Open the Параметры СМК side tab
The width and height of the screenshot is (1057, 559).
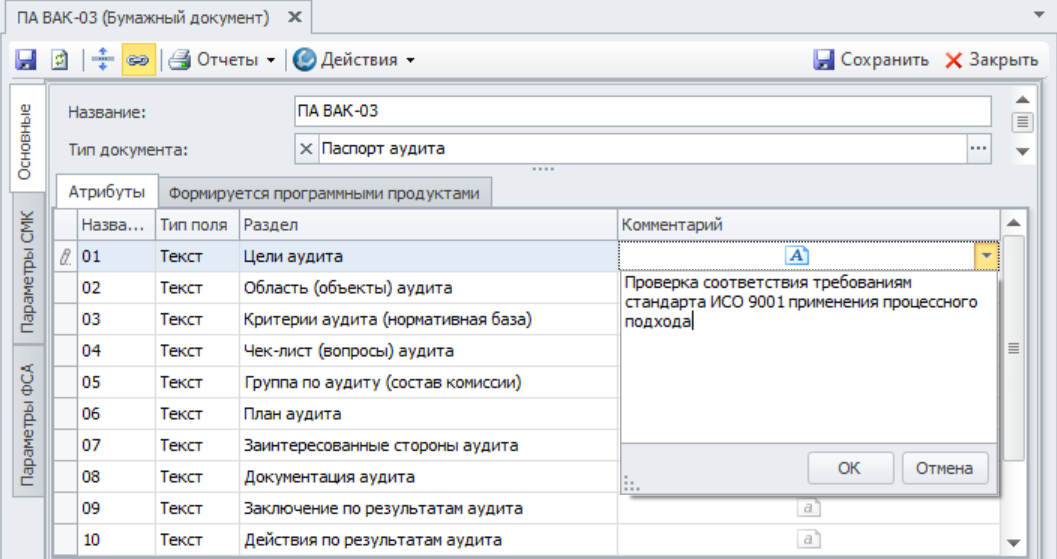(28, 272)
